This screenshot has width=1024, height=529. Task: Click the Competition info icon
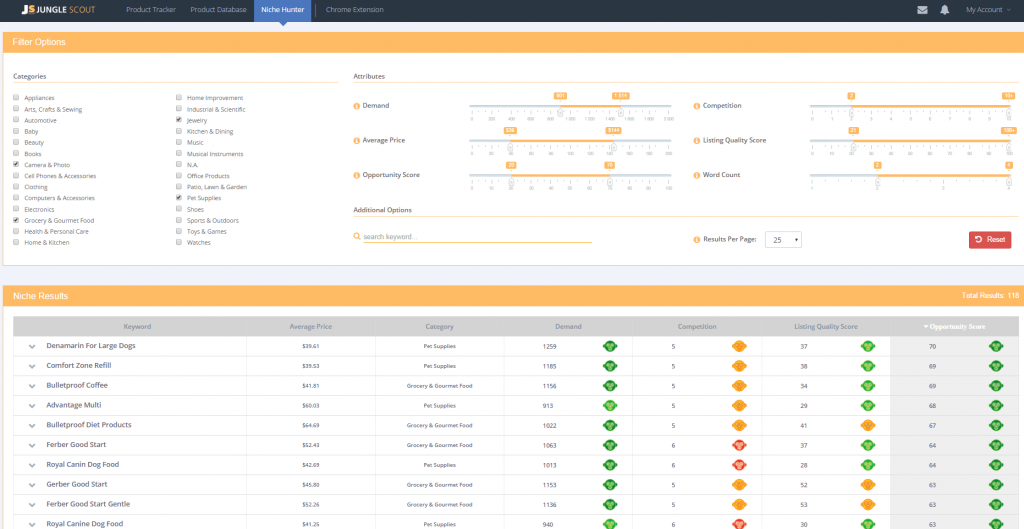tap(697, 106)
